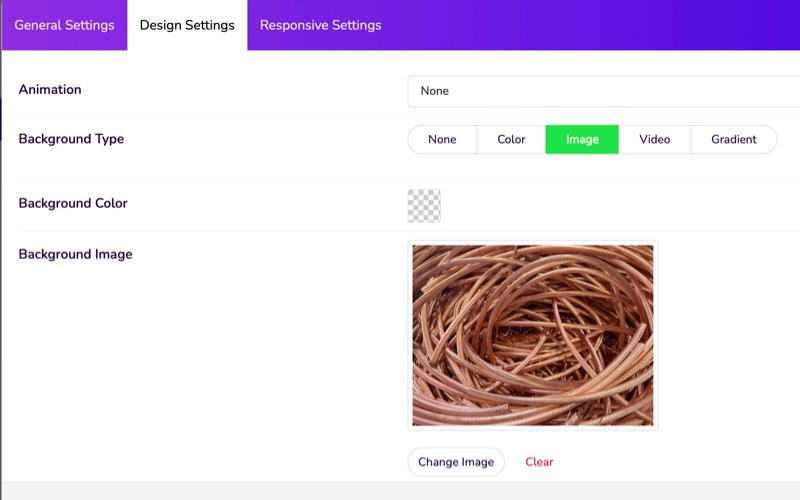Go to the Responsive Settings tab

coord(320,25)
